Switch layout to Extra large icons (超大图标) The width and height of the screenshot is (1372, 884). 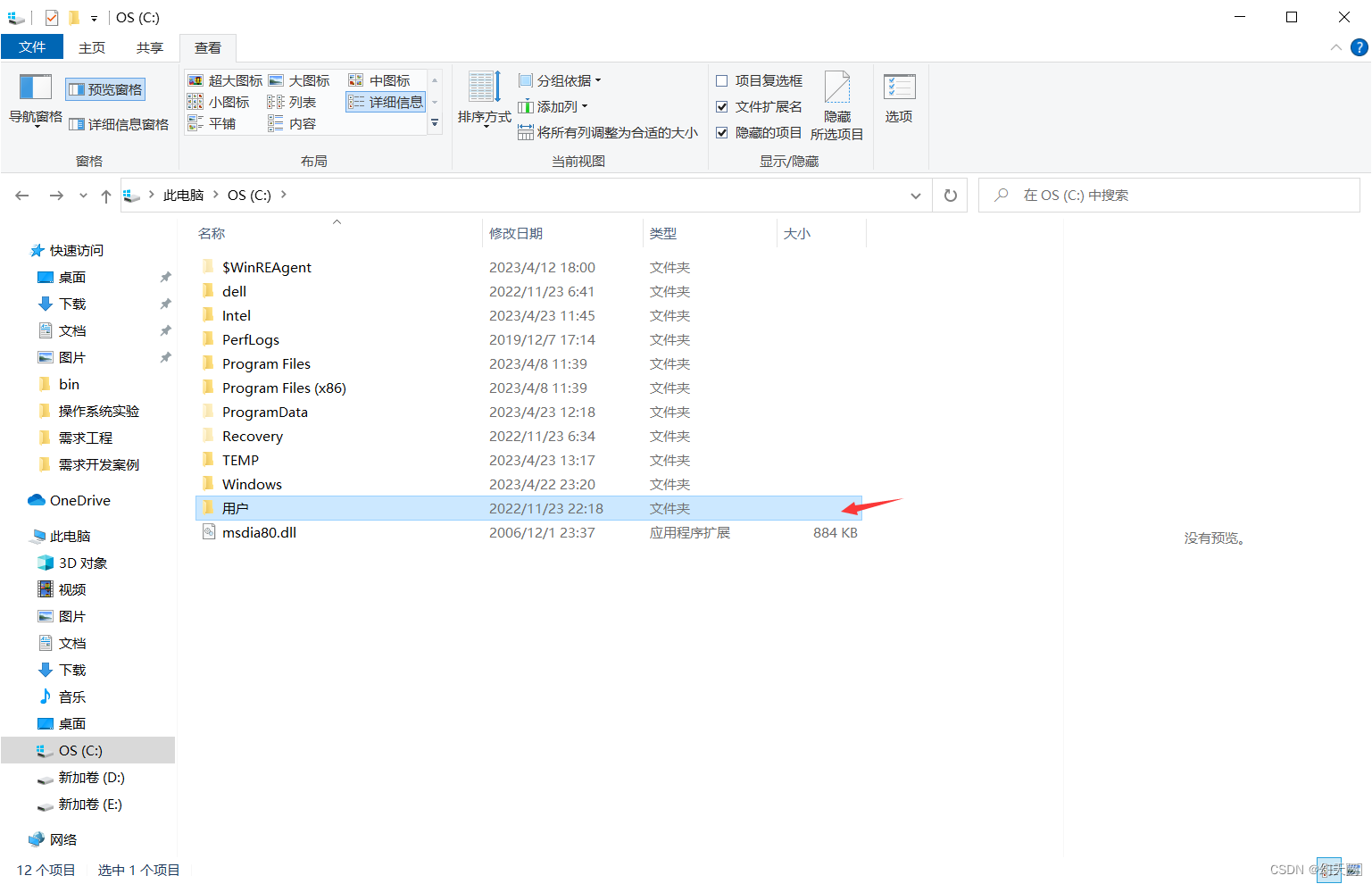[x=225, y=80]
